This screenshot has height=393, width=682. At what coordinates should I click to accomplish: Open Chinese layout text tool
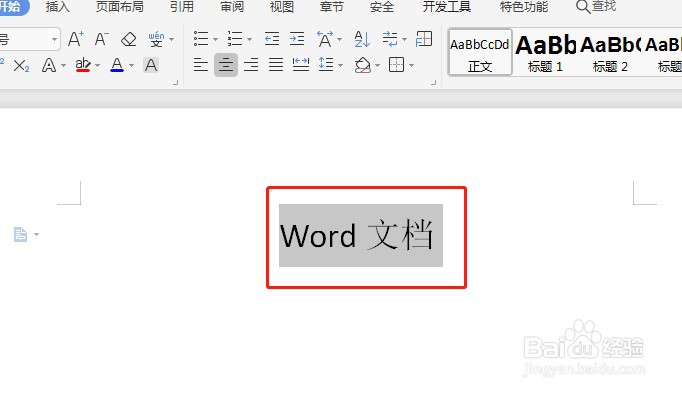pos(325,39)
